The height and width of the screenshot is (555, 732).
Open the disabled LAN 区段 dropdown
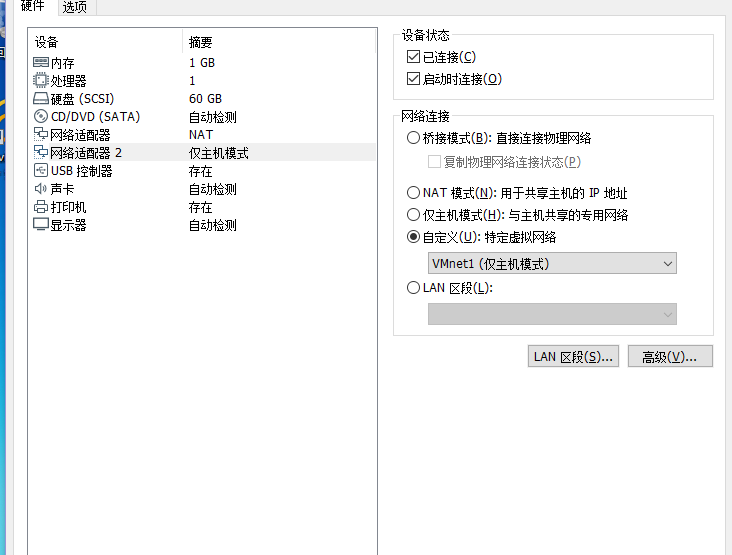[x=552, y=314]
